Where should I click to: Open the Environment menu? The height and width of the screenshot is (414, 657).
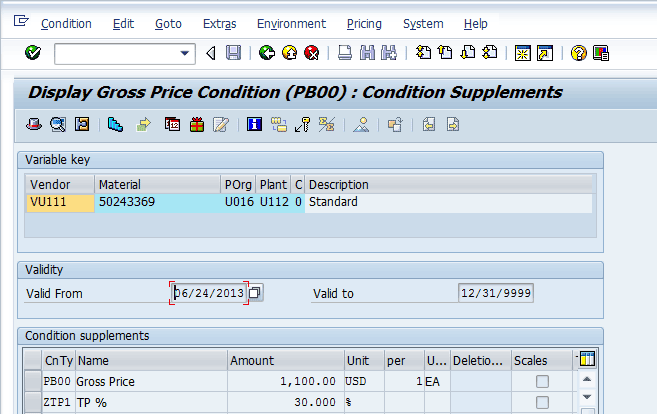pos(291,23)
